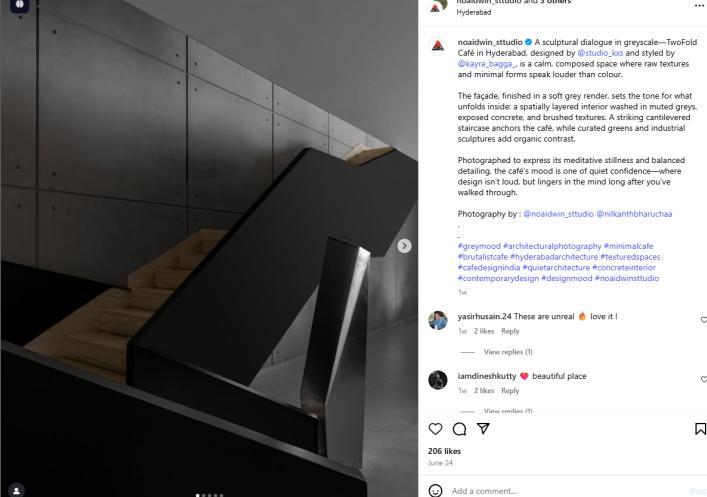
Task: Reply to yasirhusain.24's comment
Action: coord(510,331)
